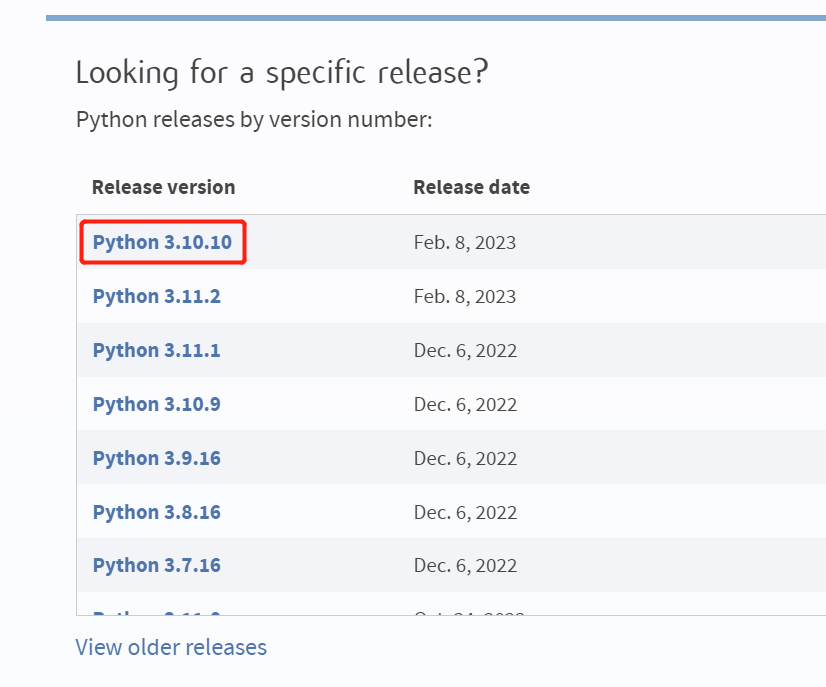Click the Feb. 8, 2023 date beside Python 3.11.2
Image resolution: width=826 pixels, height=687 pixels.
[x=465, y=297]
